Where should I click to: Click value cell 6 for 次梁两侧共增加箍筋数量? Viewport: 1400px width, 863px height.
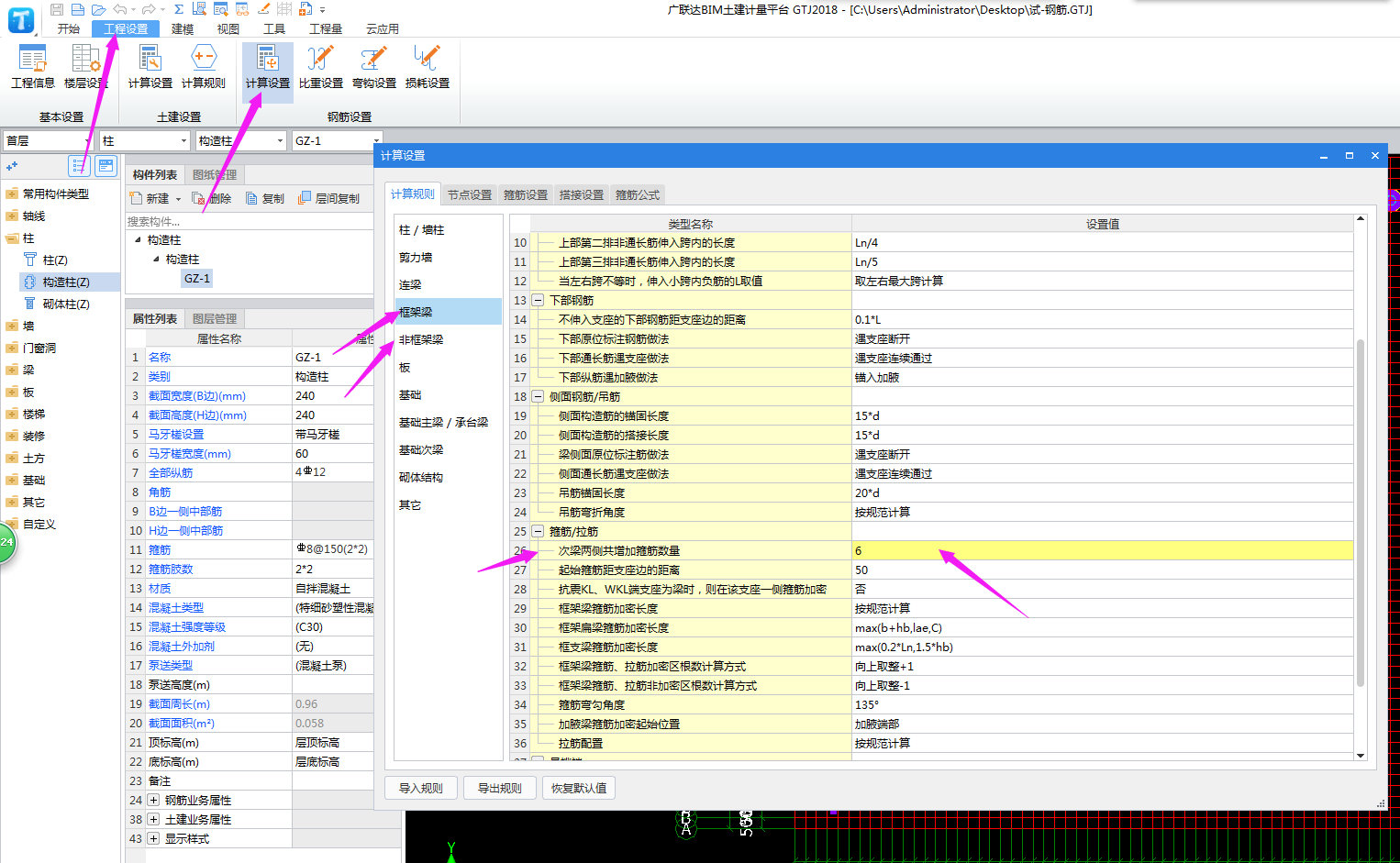1103,551
